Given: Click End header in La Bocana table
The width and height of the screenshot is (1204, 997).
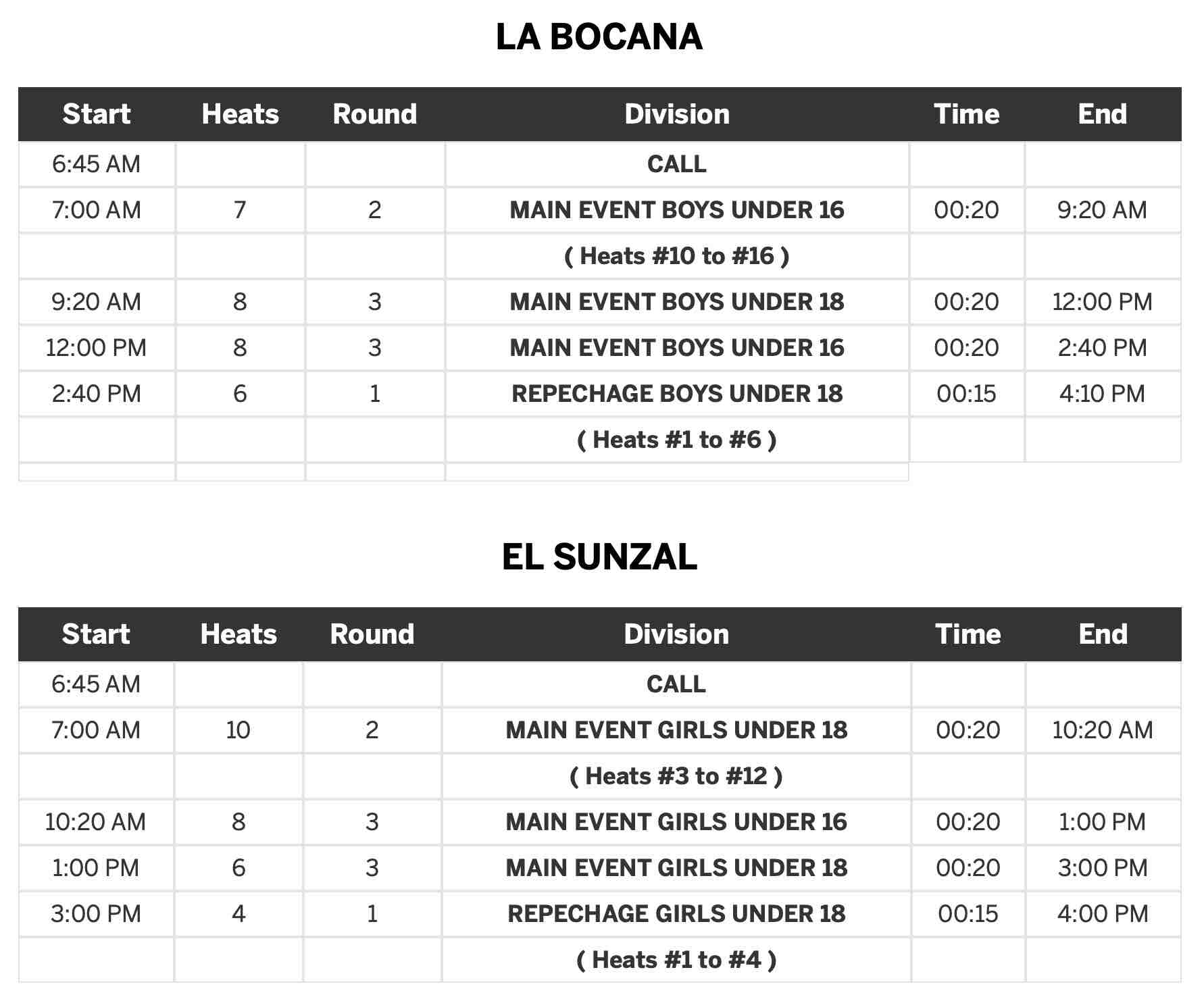Looking at the screenshot, I should (x=1102, y=114).
